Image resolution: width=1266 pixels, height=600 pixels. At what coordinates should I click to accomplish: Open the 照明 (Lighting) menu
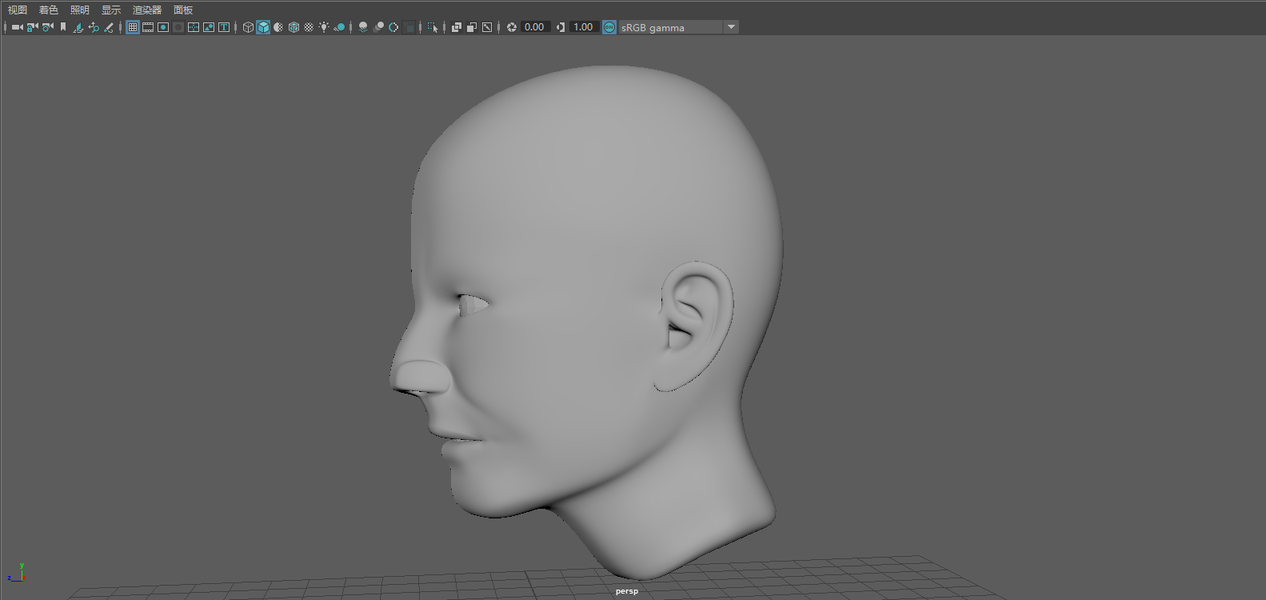coord(79,9)
